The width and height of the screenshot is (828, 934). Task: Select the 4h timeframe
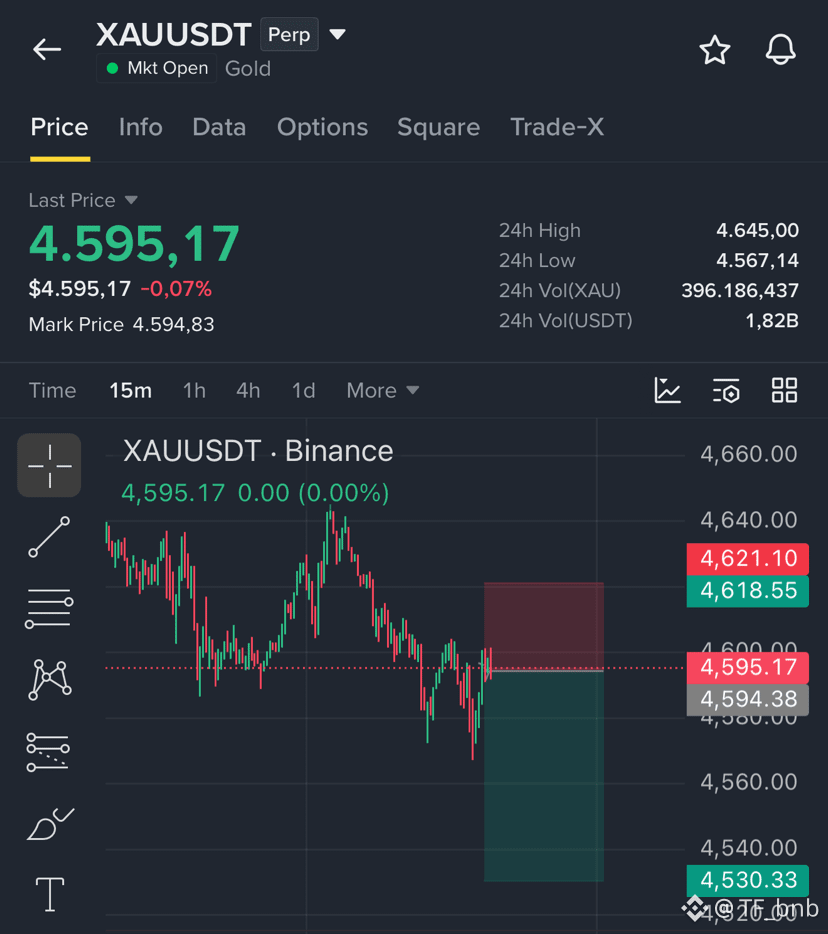[x=248, y=391]
